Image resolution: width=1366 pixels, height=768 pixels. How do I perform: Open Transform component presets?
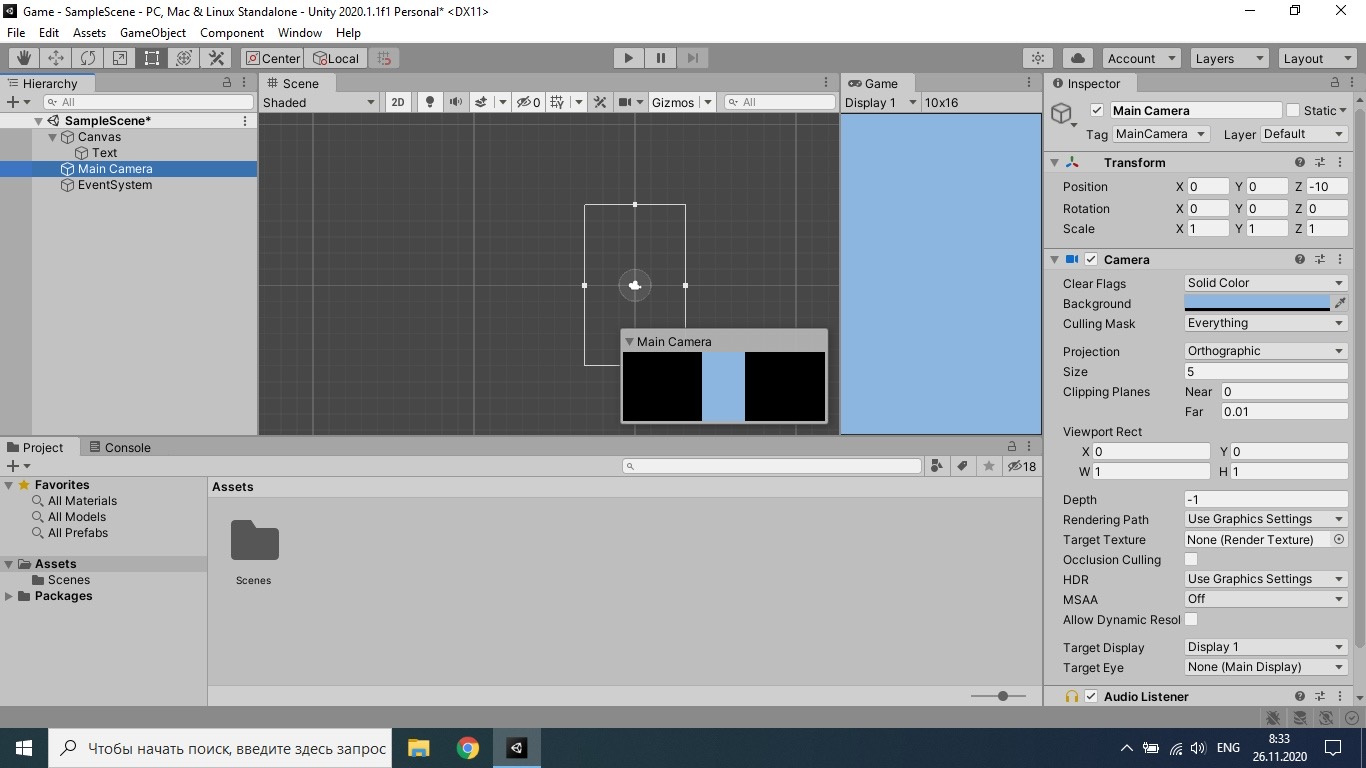tap(1320, 162)
